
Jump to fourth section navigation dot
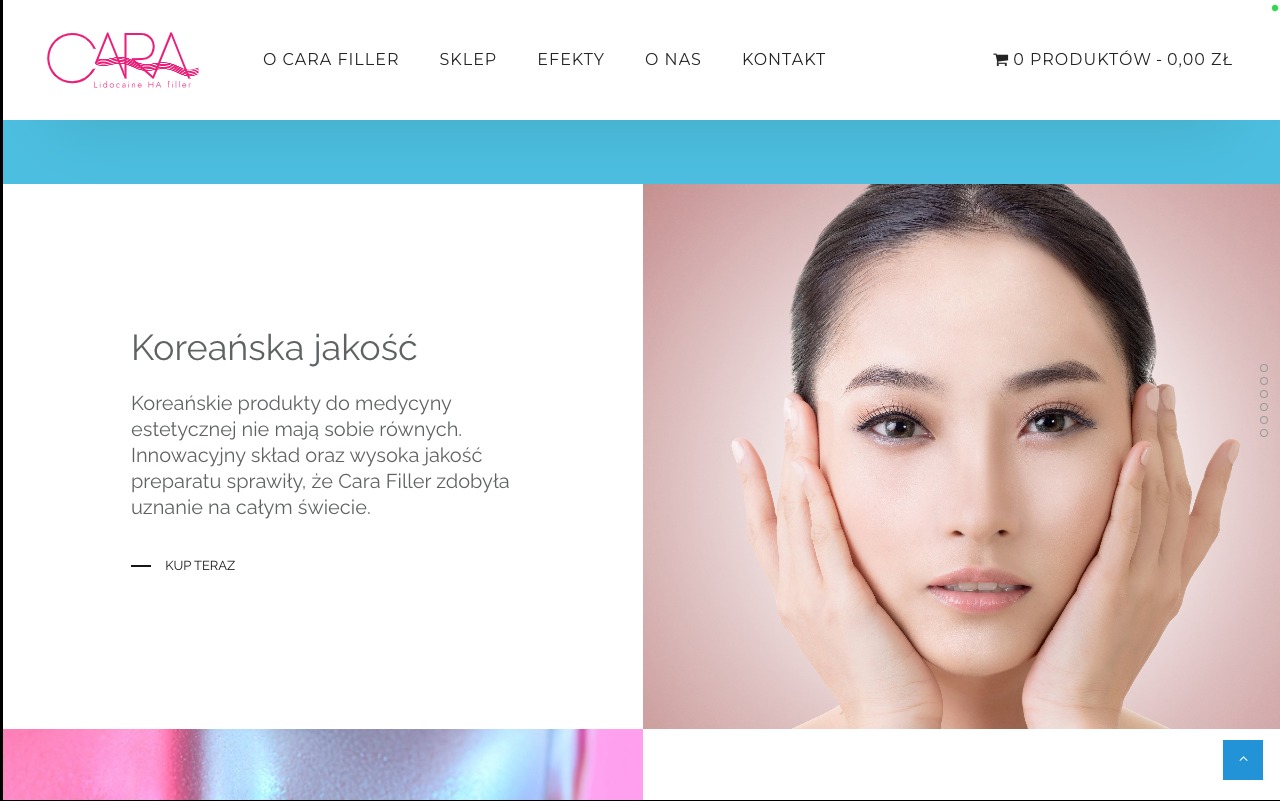(1264, 407)
